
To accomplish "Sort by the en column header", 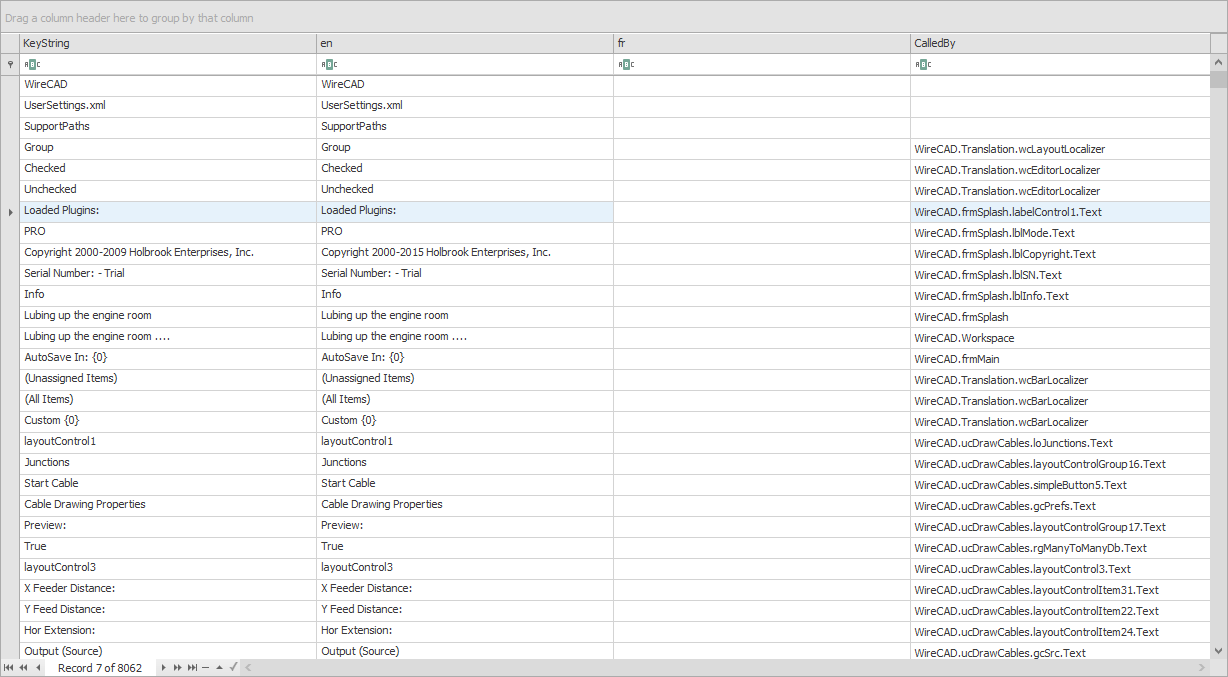I will (465, 43).
